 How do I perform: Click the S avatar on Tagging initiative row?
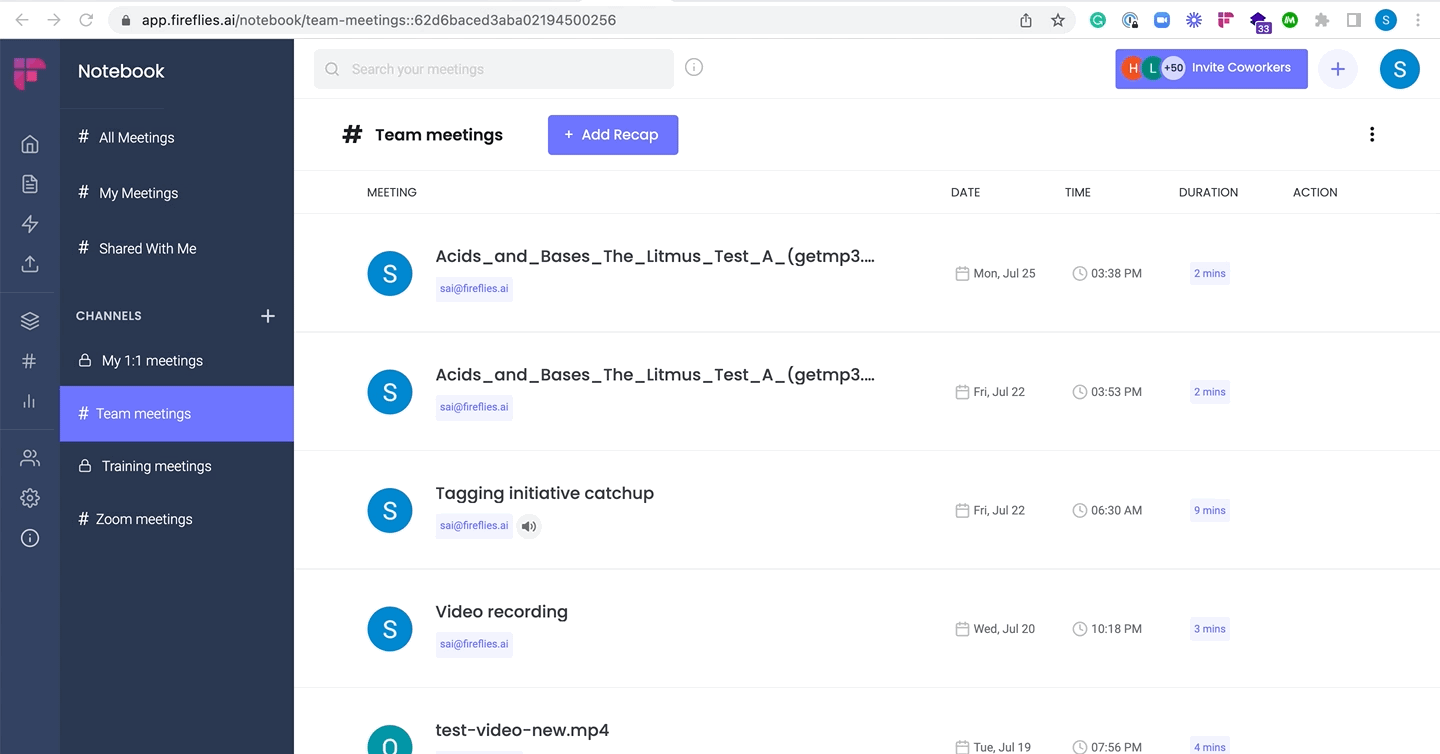390,510
